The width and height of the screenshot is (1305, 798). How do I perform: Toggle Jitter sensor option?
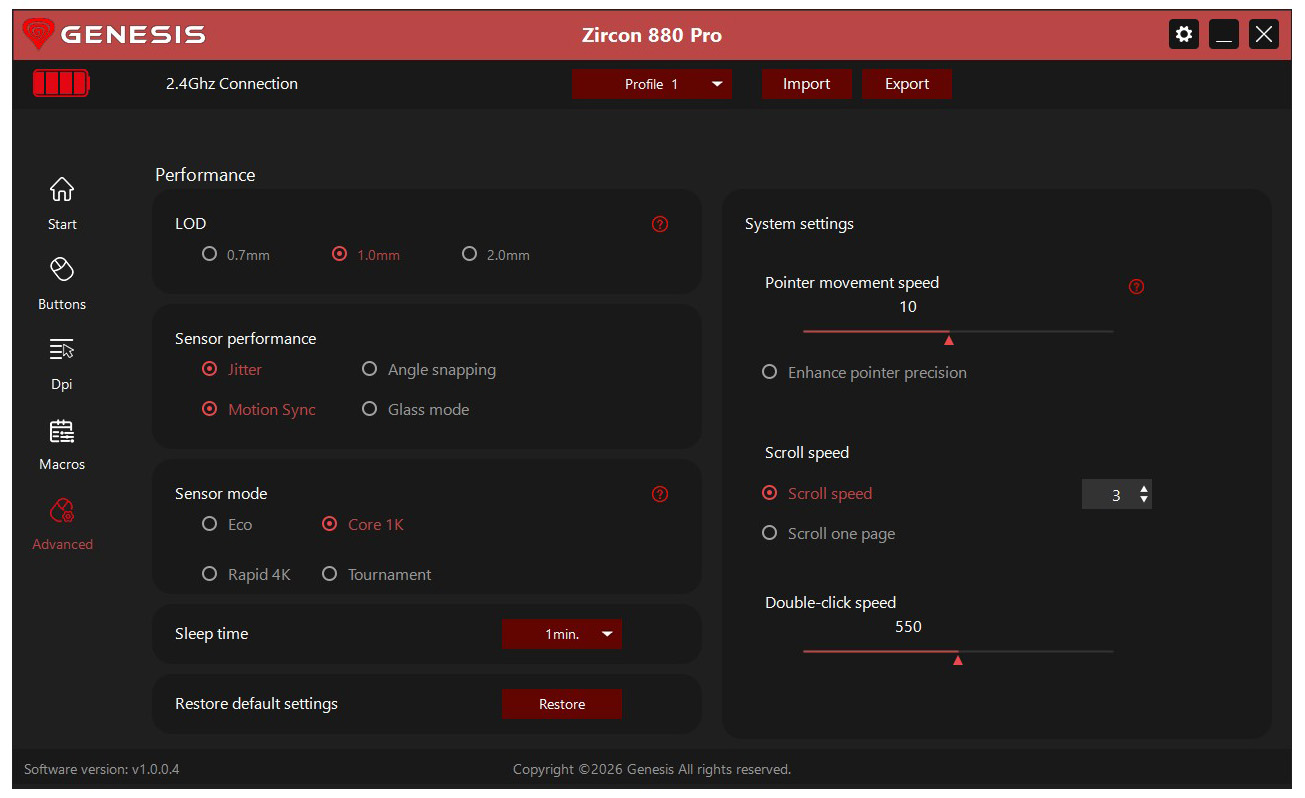232,370
